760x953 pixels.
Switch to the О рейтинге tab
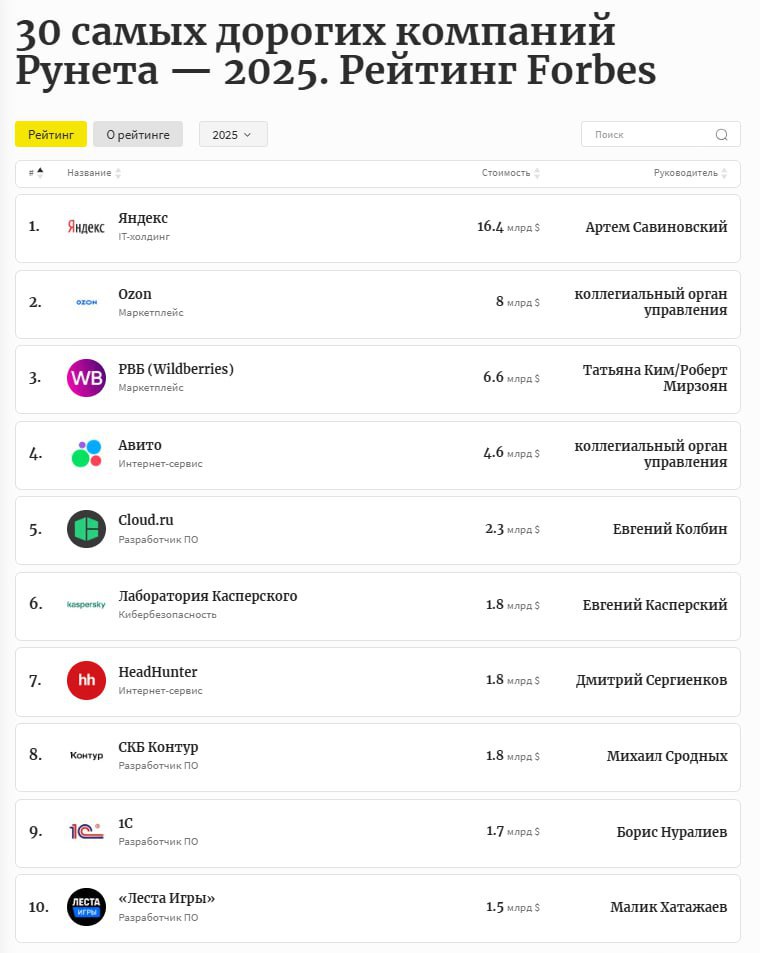coord(138,135)
